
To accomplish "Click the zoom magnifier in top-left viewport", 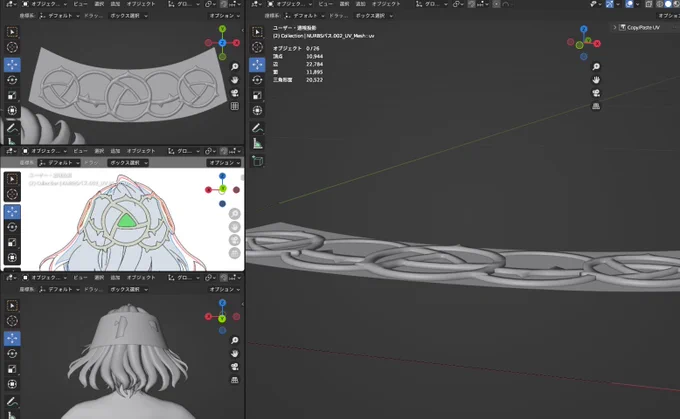I will (235, 66).
